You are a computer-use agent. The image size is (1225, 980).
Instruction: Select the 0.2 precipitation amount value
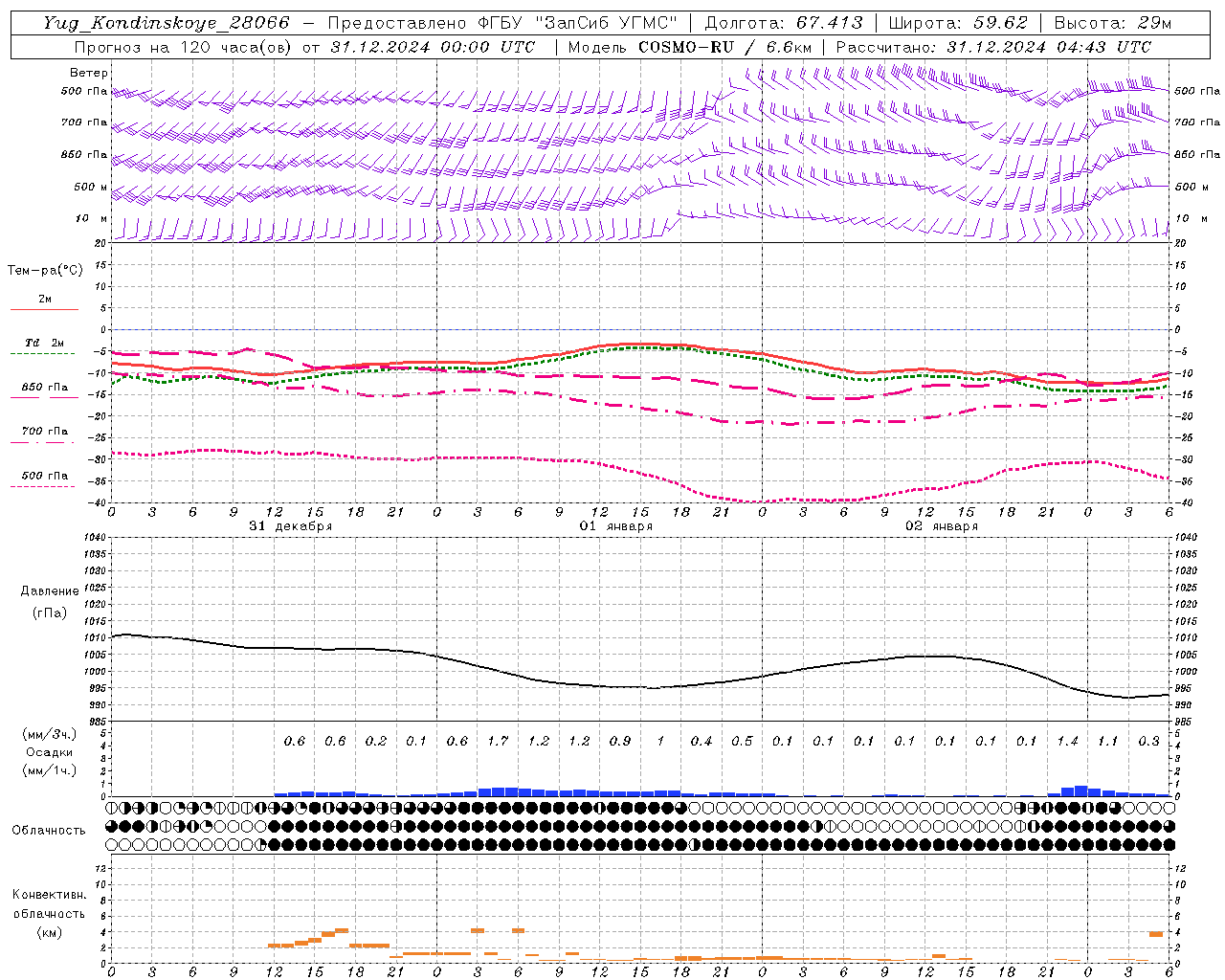coord(376,742)
